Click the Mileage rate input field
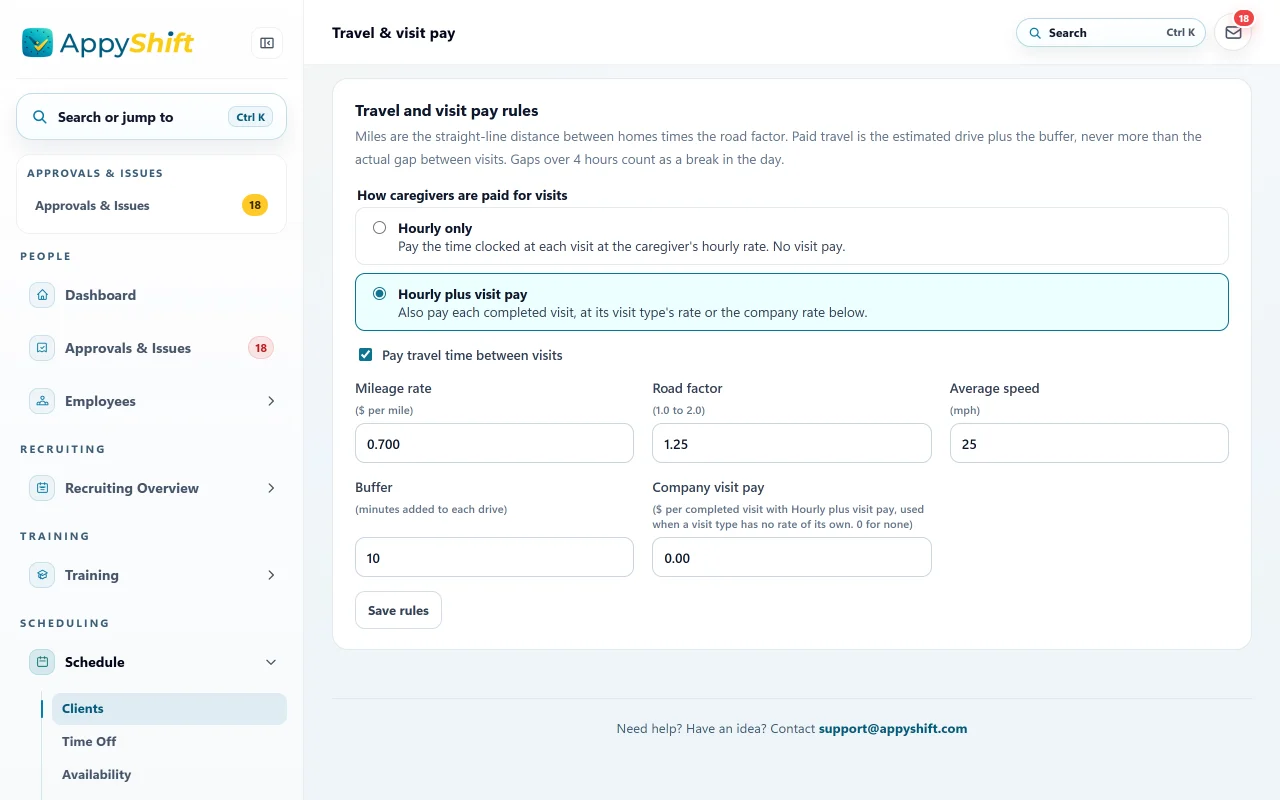Viewport: 1280px width, 800px height. click(494, 443)
